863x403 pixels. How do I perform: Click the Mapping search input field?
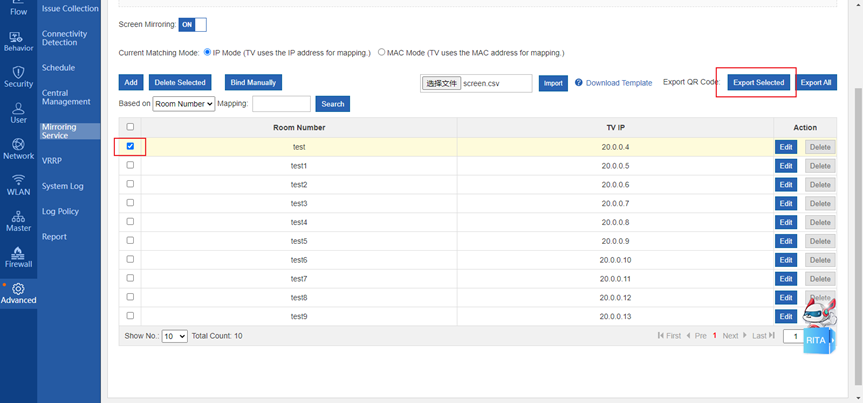coord(281,104)
